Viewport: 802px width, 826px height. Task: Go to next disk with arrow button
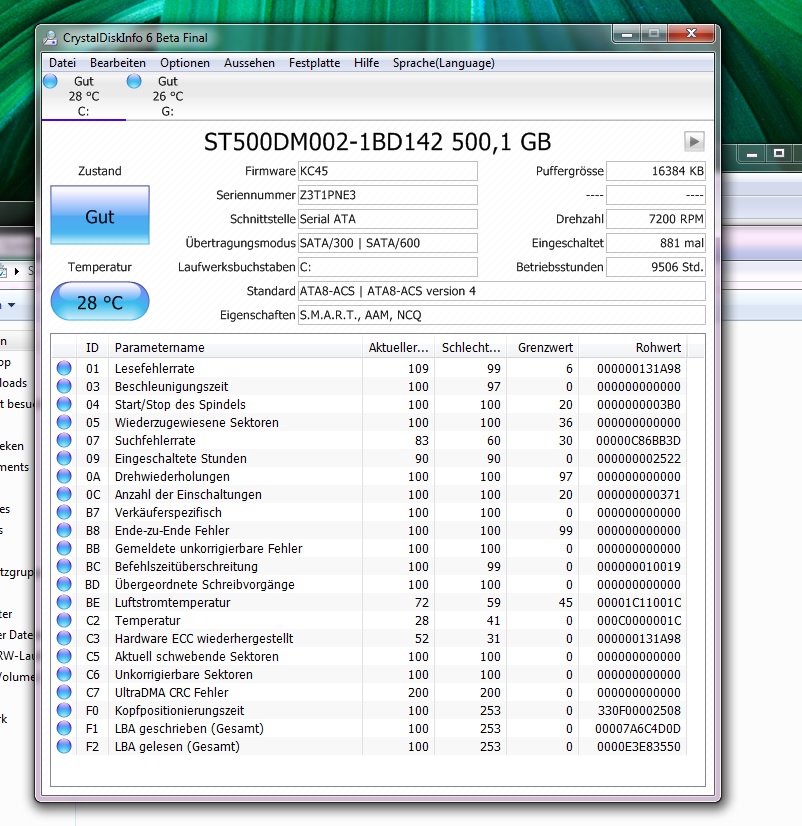(694, 141)
